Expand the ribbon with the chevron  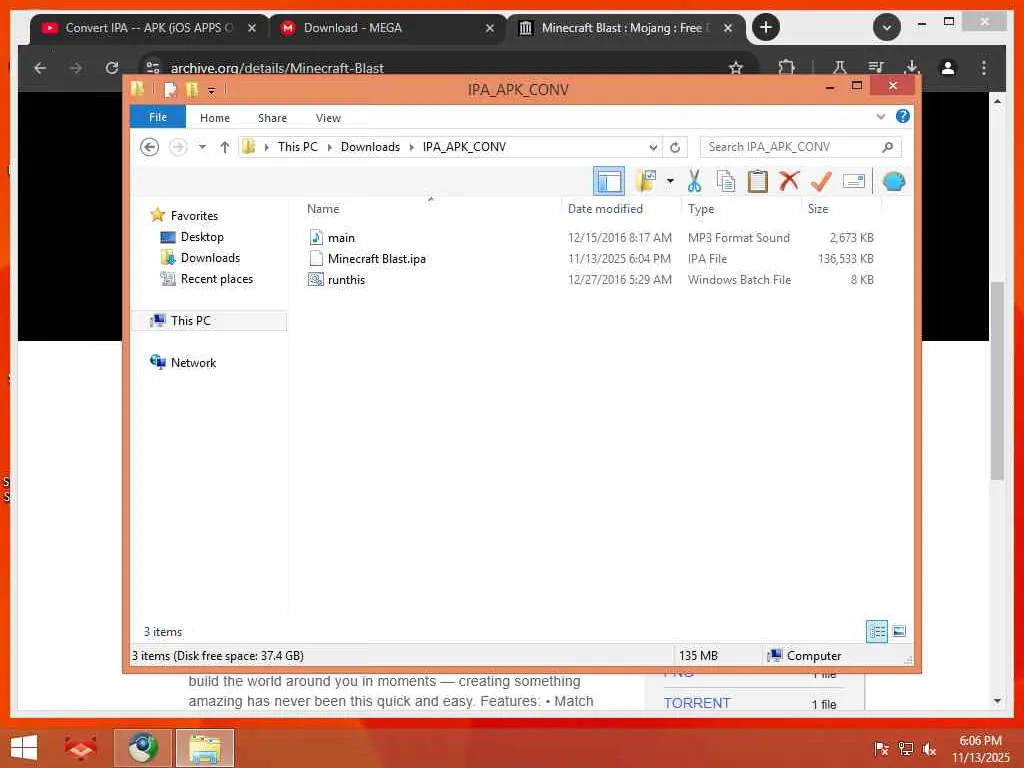point(881,117)
